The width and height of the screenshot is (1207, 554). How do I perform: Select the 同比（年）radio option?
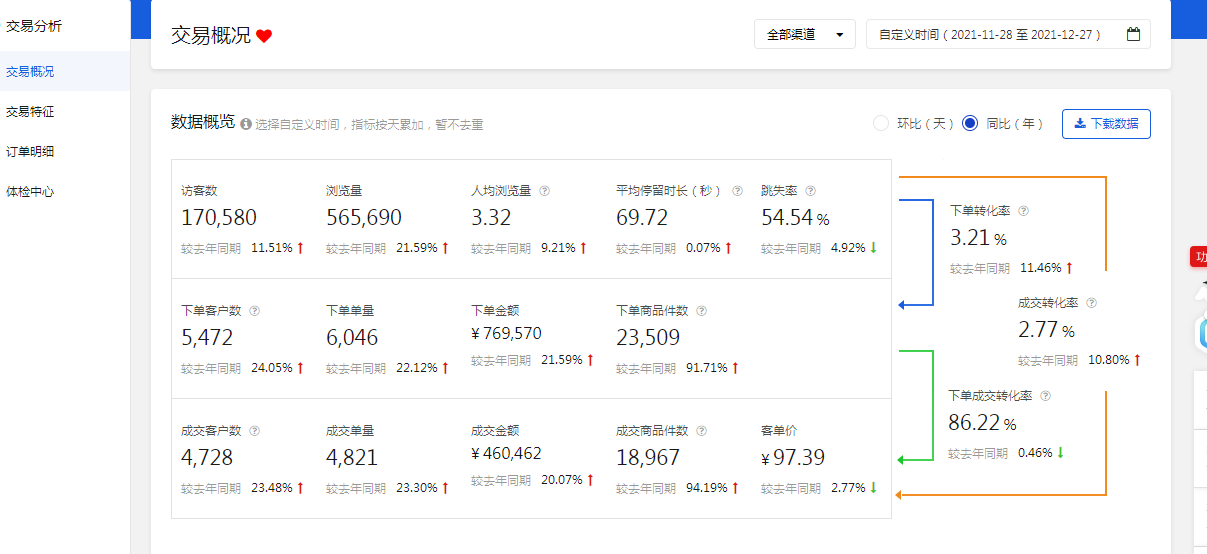[x=969, y=124]
